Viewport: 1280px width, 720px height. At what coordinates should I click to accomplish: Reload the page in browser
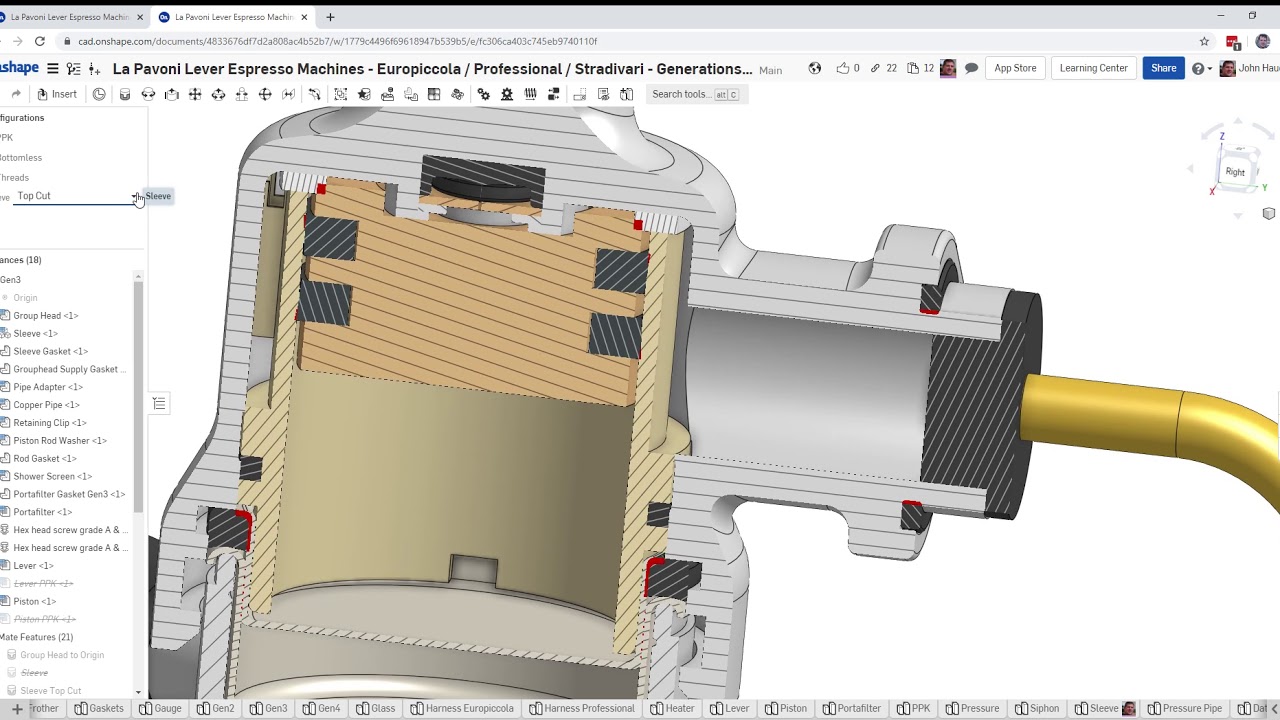[x=40, y=41]
